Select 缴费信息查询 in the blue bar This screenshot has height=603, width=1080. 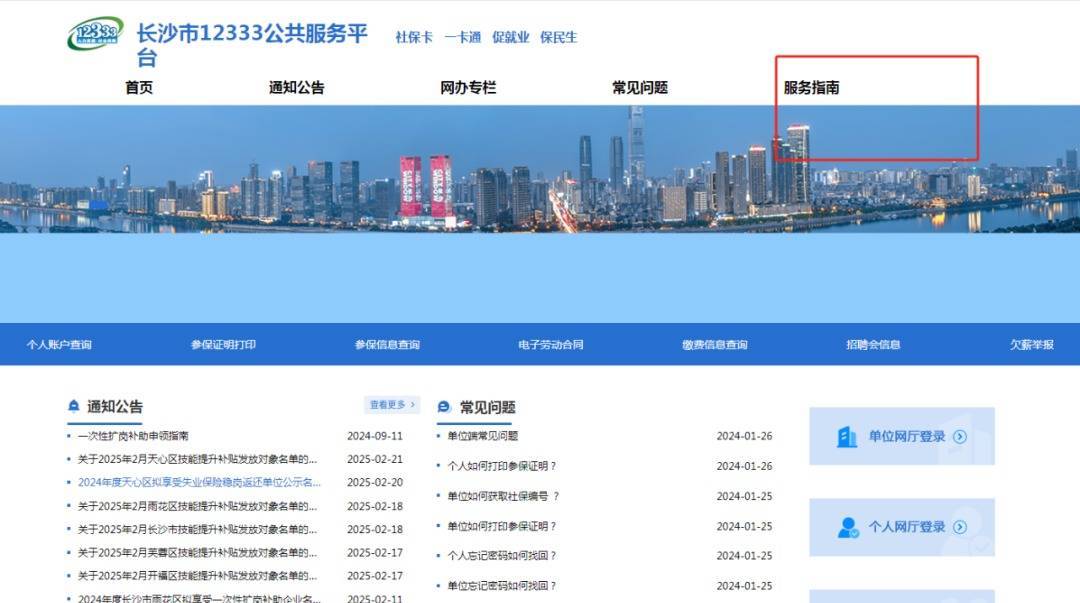714,345
